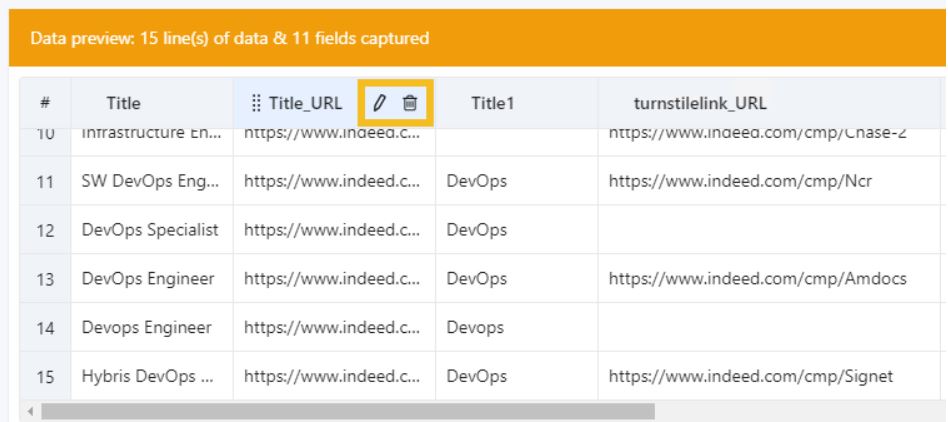Click the # column header
Screen dimensions: 948x422
click(46, 102)
